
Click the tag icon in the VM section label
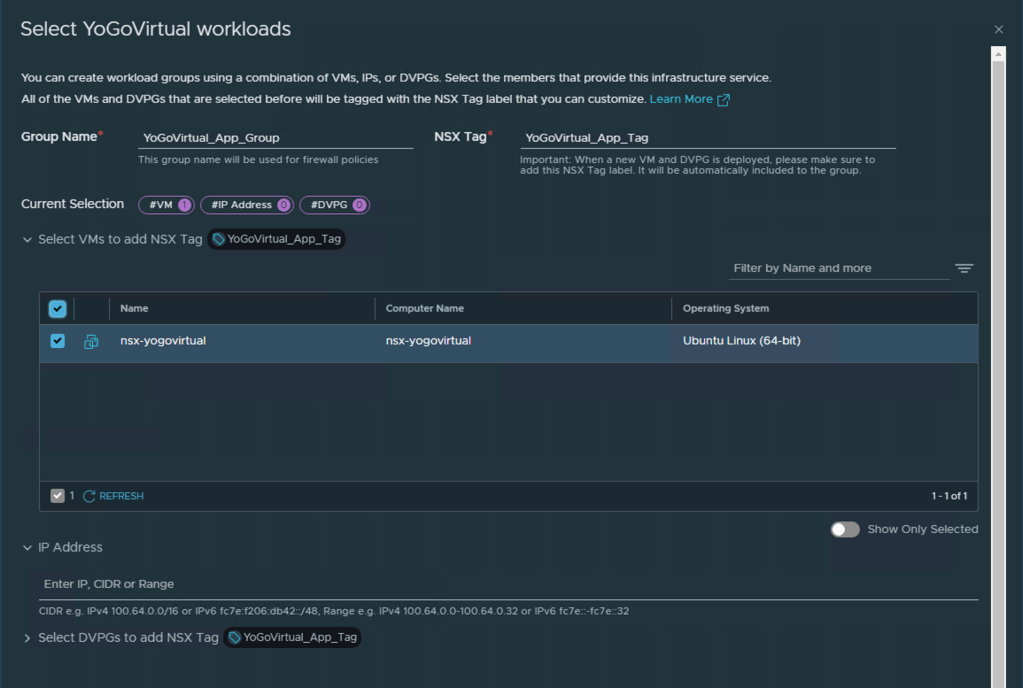[x=218, y=240]
